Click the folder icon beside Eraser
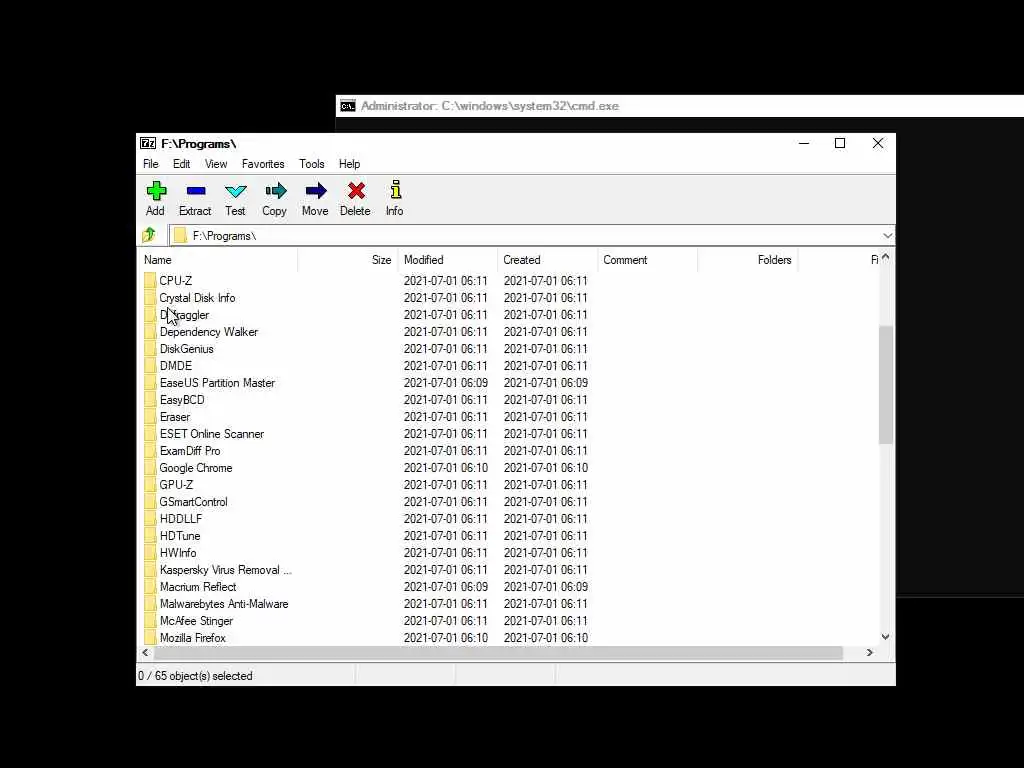 (150, 417)
